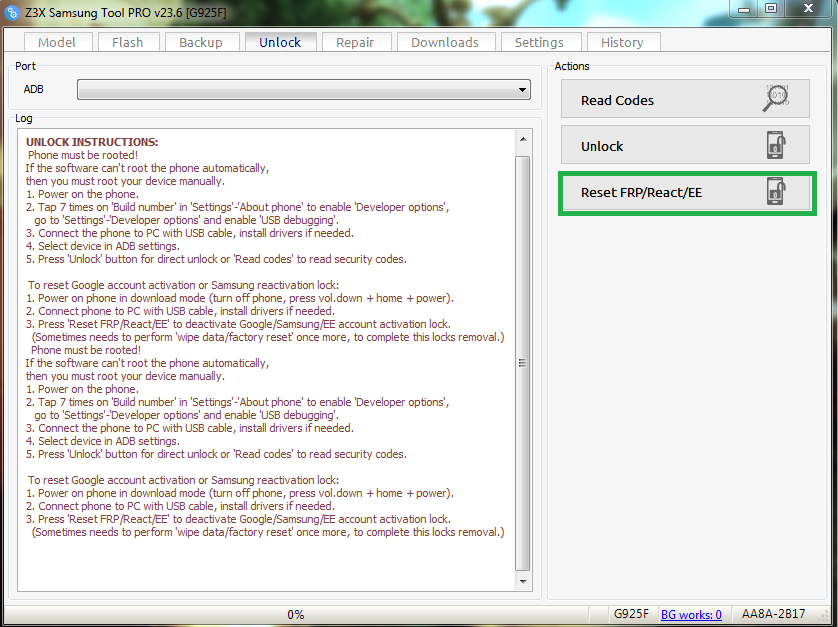The width and height of the screenshot is (838, 627).
Task: Open the BG works: 0 link
Action: tap(691, 615)
